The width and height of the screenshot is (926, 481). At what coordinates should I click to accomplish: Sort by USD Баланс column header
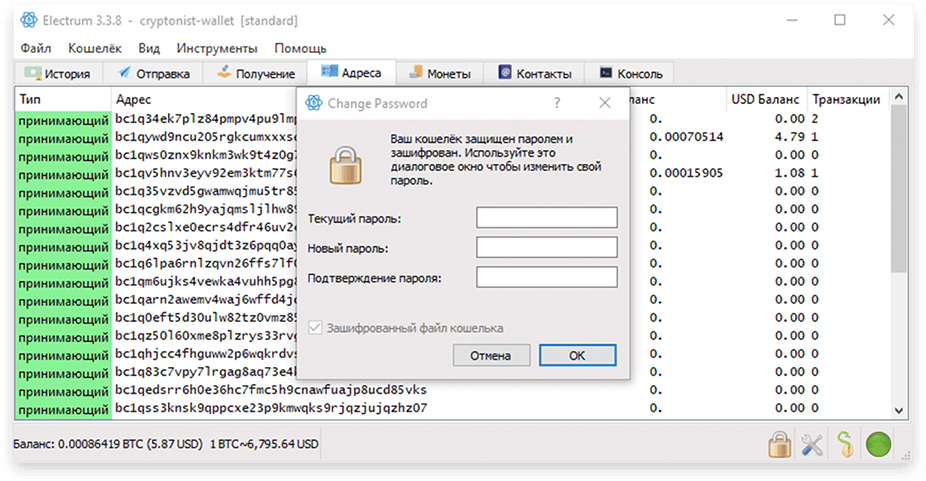pos(766,99)
